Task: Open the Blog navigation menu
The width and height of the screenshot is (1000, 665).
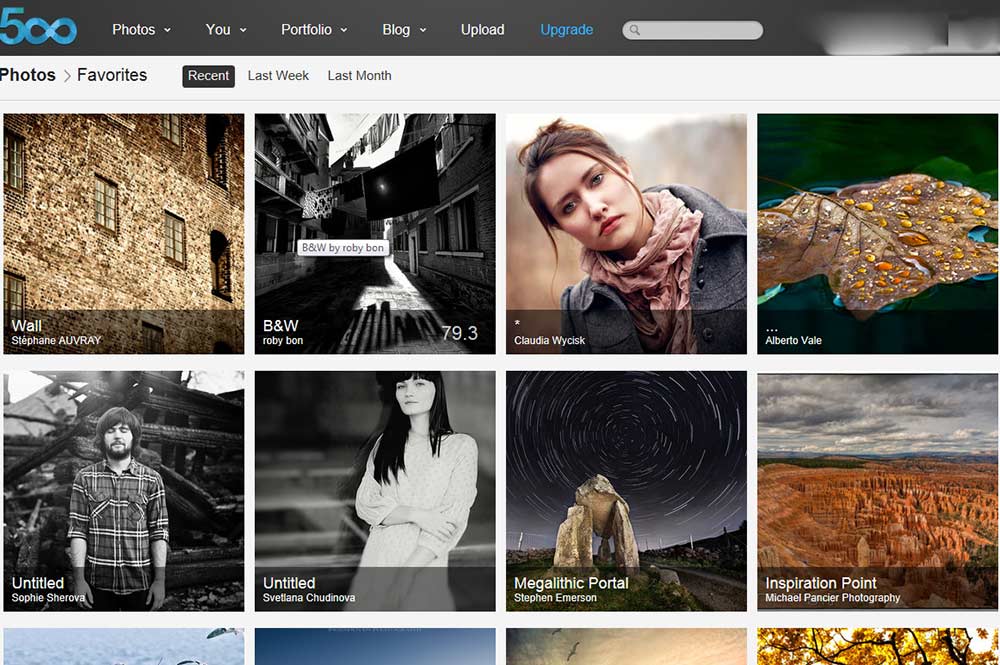Action: (396, 30)
